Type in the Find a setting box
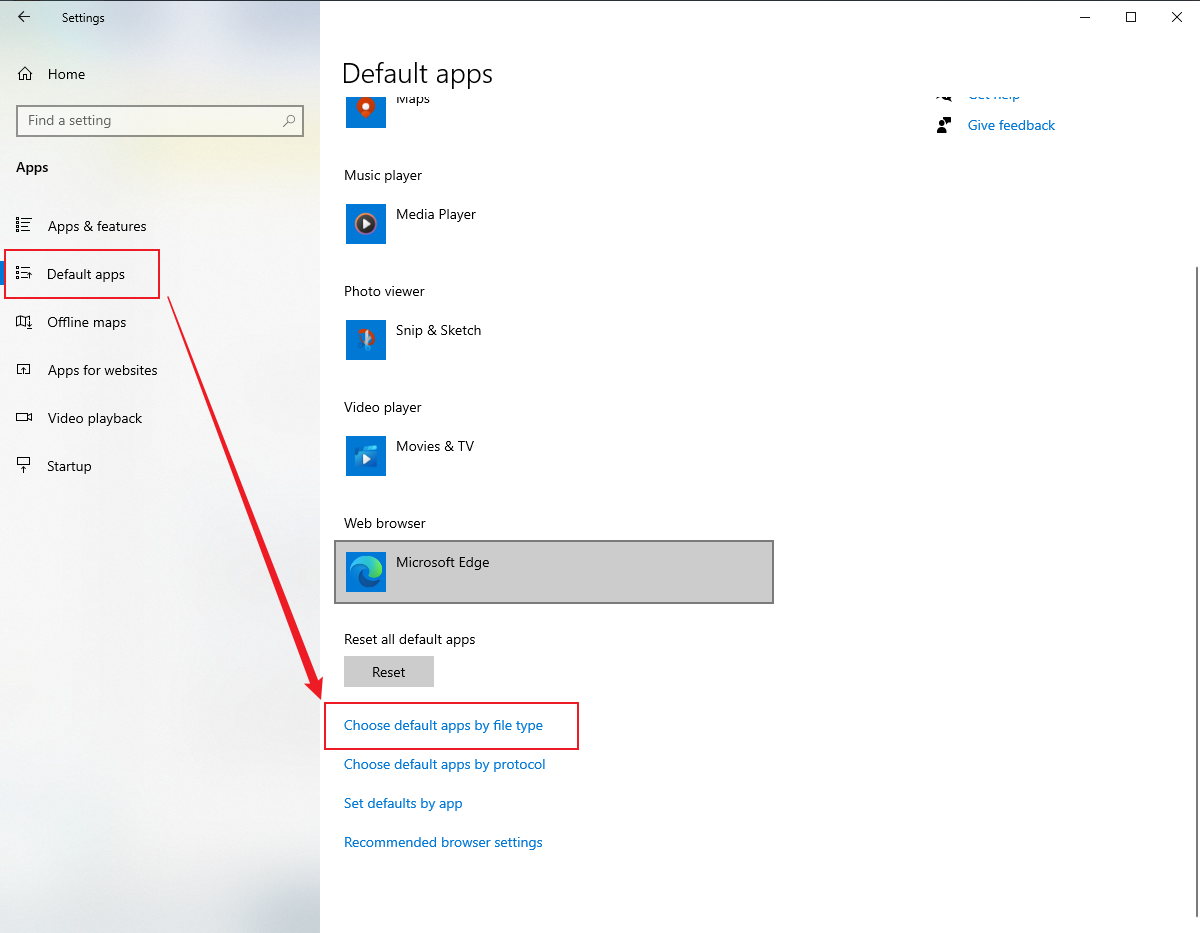The height and width of the screenshot is (933, 1200). pos(150,121)
